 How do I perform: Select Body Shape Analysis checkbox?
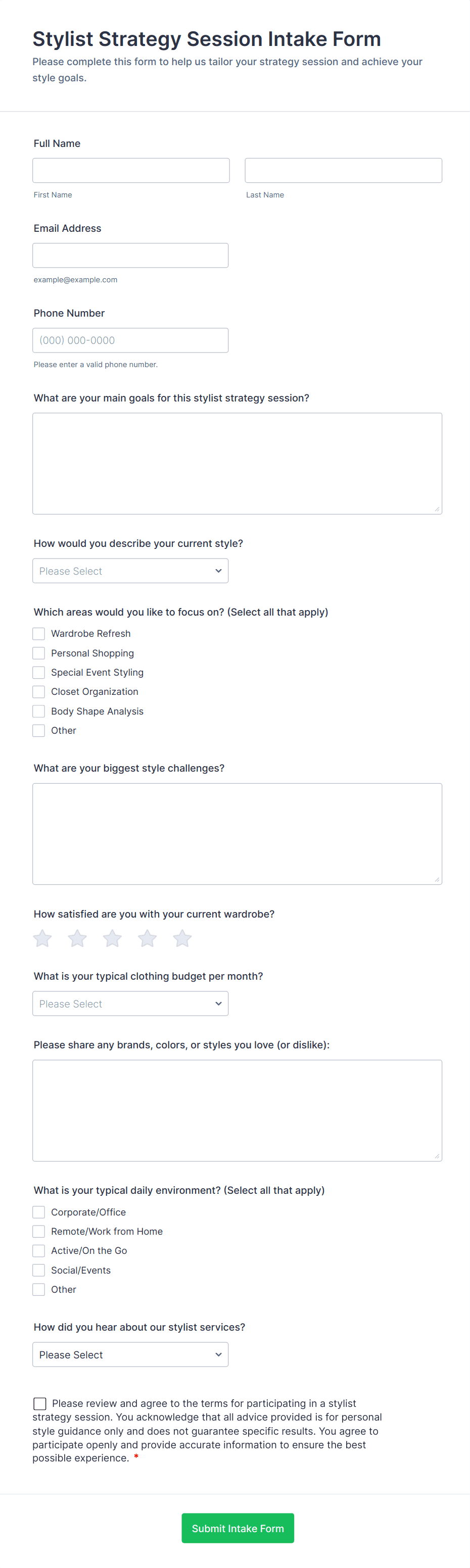(39, 711)
